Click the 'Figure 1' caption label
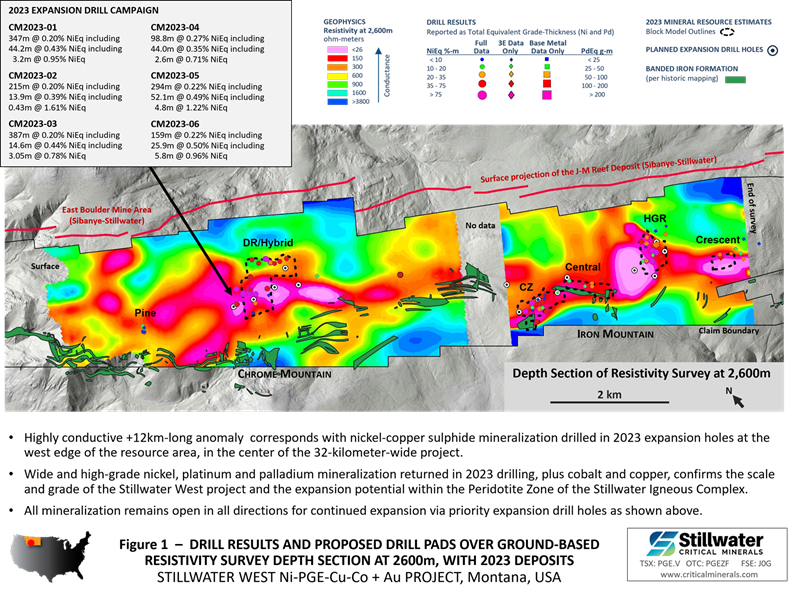Screen dimensions: 800x596 143,544
